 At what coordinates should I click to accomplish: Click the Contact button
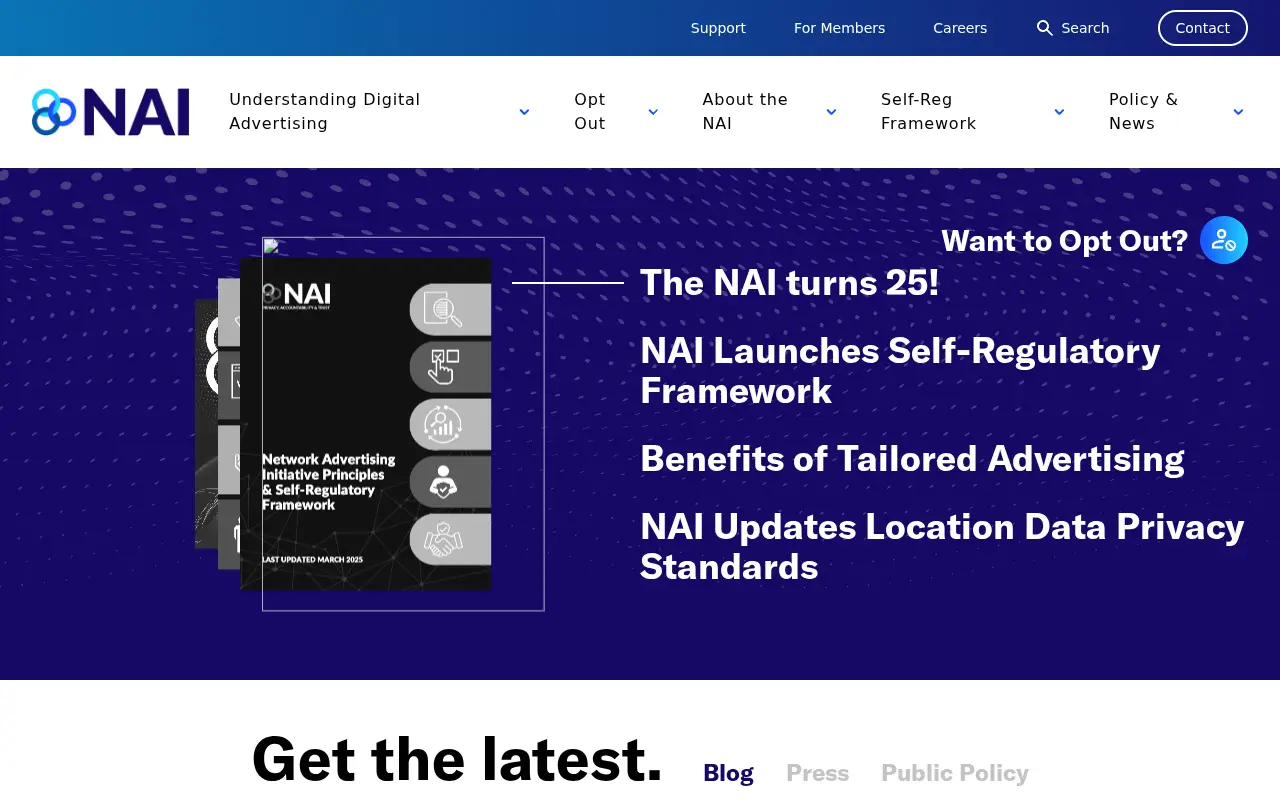[x=1203, y=28]
